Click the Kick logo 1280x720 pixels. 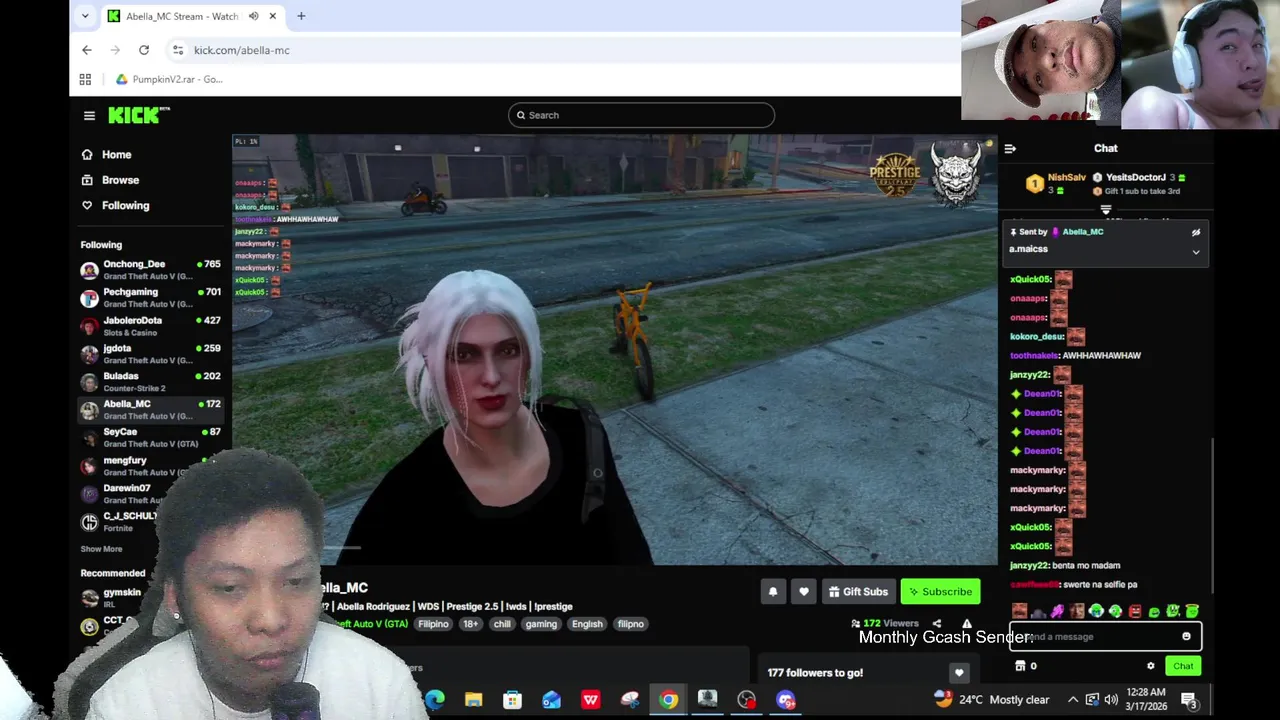pyautogui.click(x=138, y=115)
